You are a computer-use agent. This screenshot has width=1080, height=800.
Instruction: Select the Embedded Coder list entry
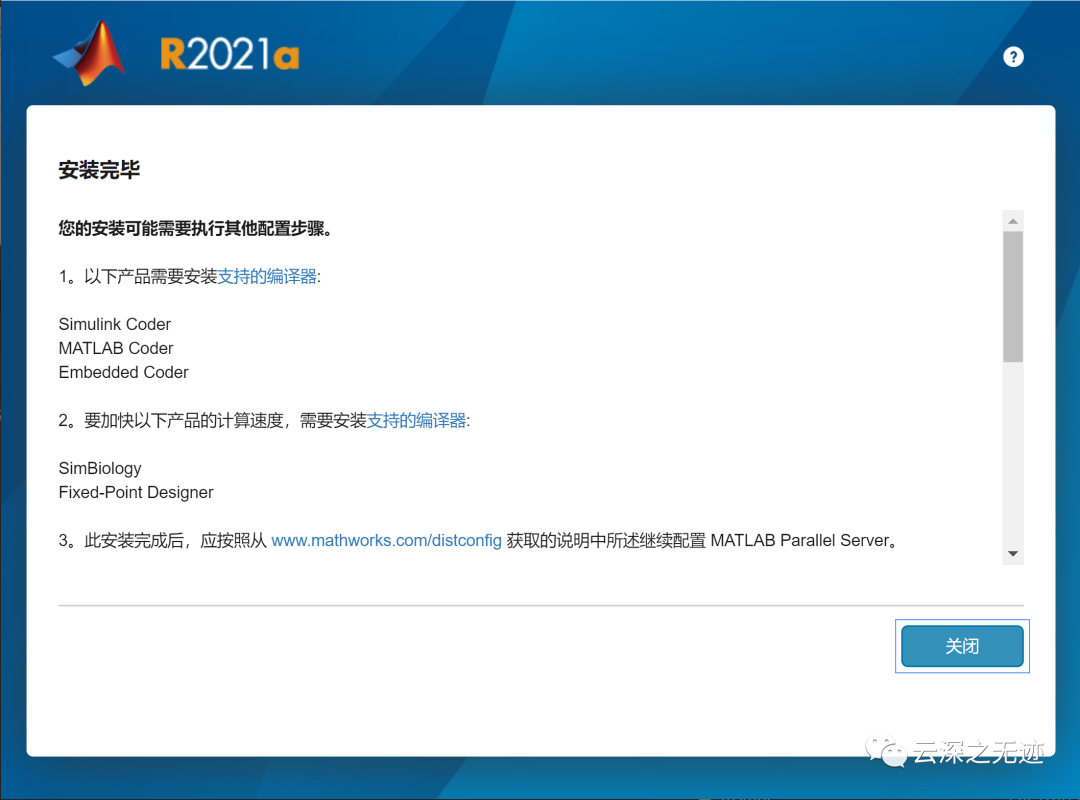(x=123, y=372)
